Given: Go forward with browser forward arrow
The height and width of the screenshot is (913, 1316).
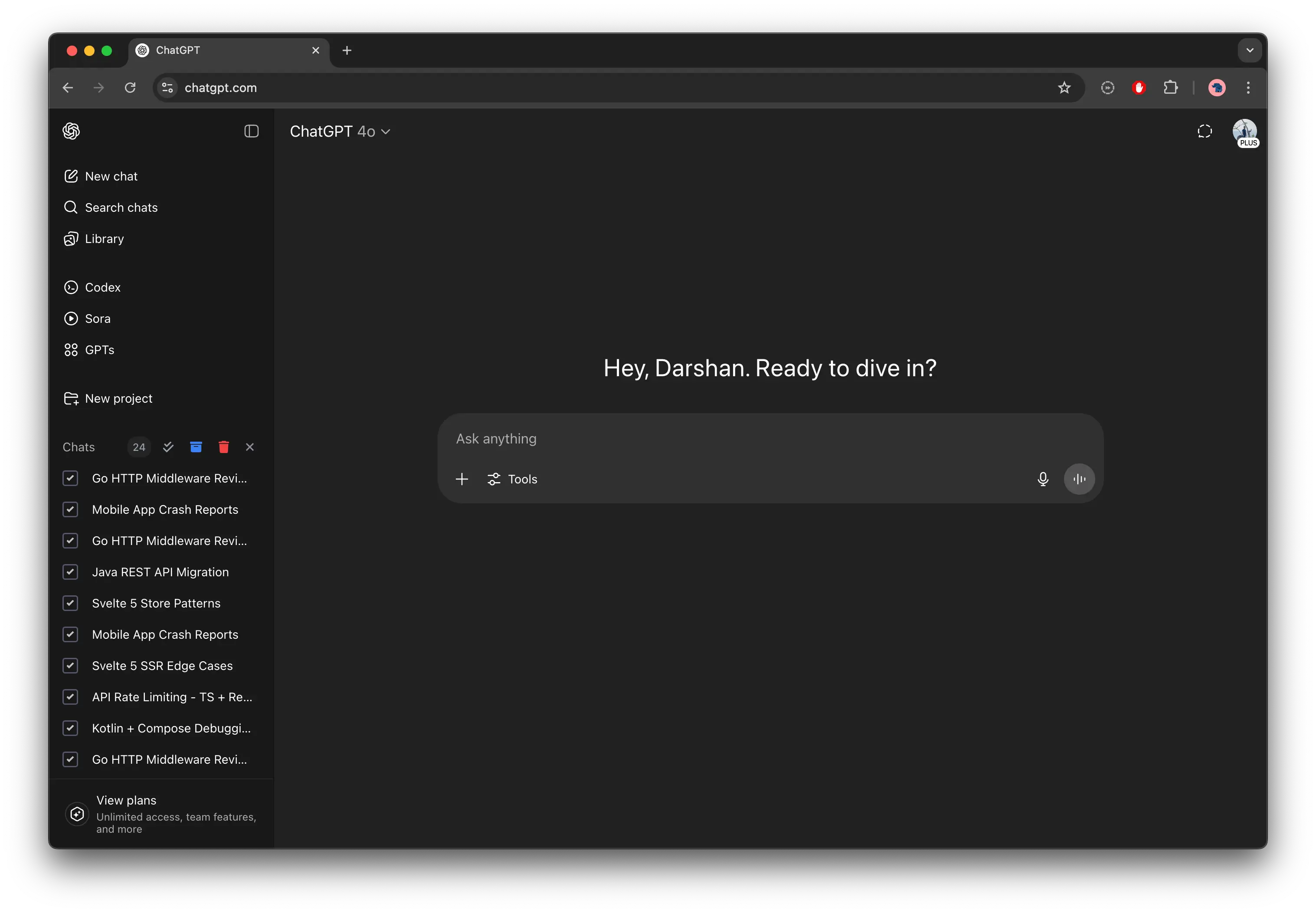Looking at the screenshot, I should (x=99, y=88).
